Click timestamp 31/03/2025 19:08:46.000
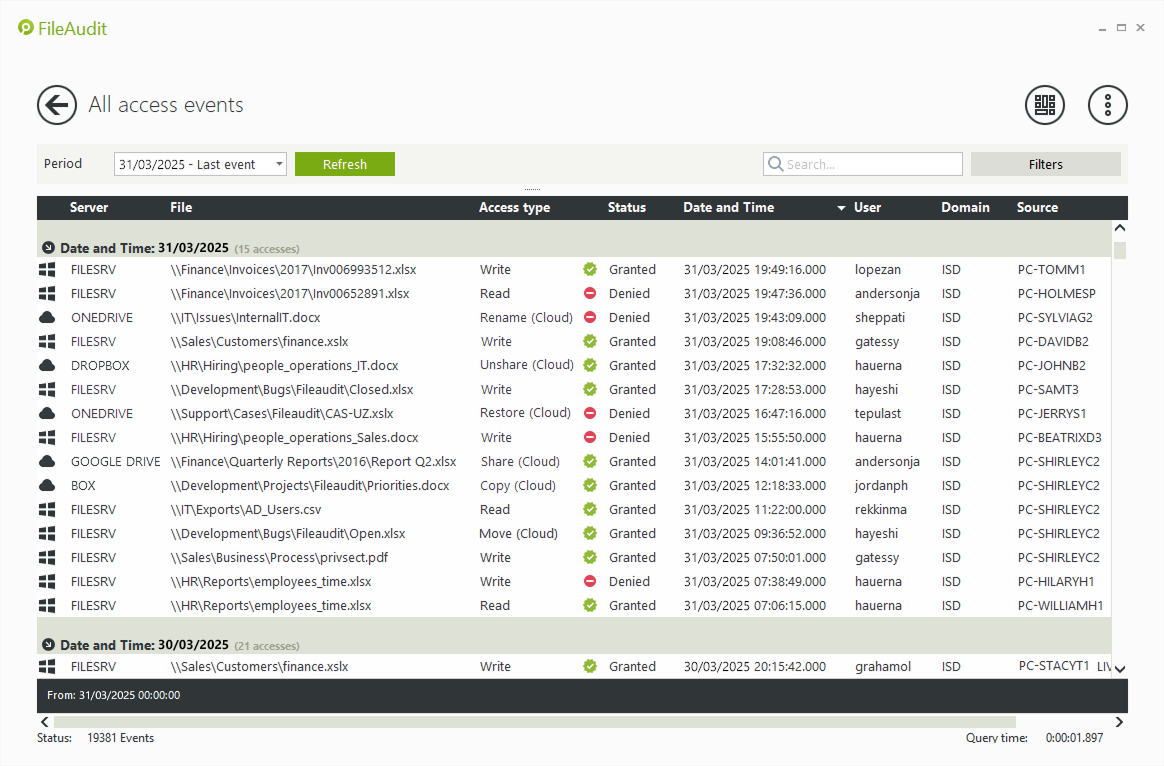The image size is (1164, 766). pyautogui.click(x=754, y=341)
